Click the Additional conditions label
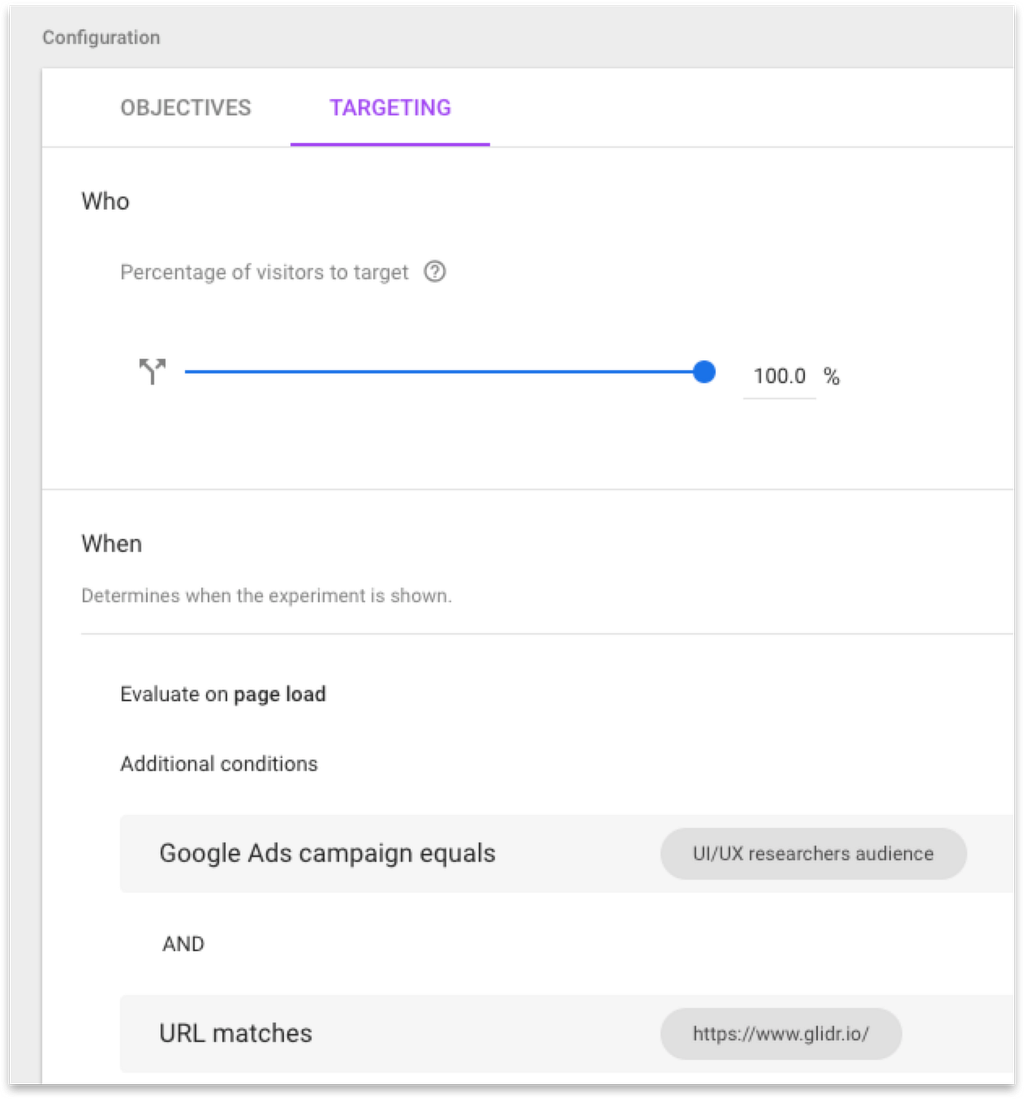Viewport: 1024px width, 1099px height. [x=219, y=764]
